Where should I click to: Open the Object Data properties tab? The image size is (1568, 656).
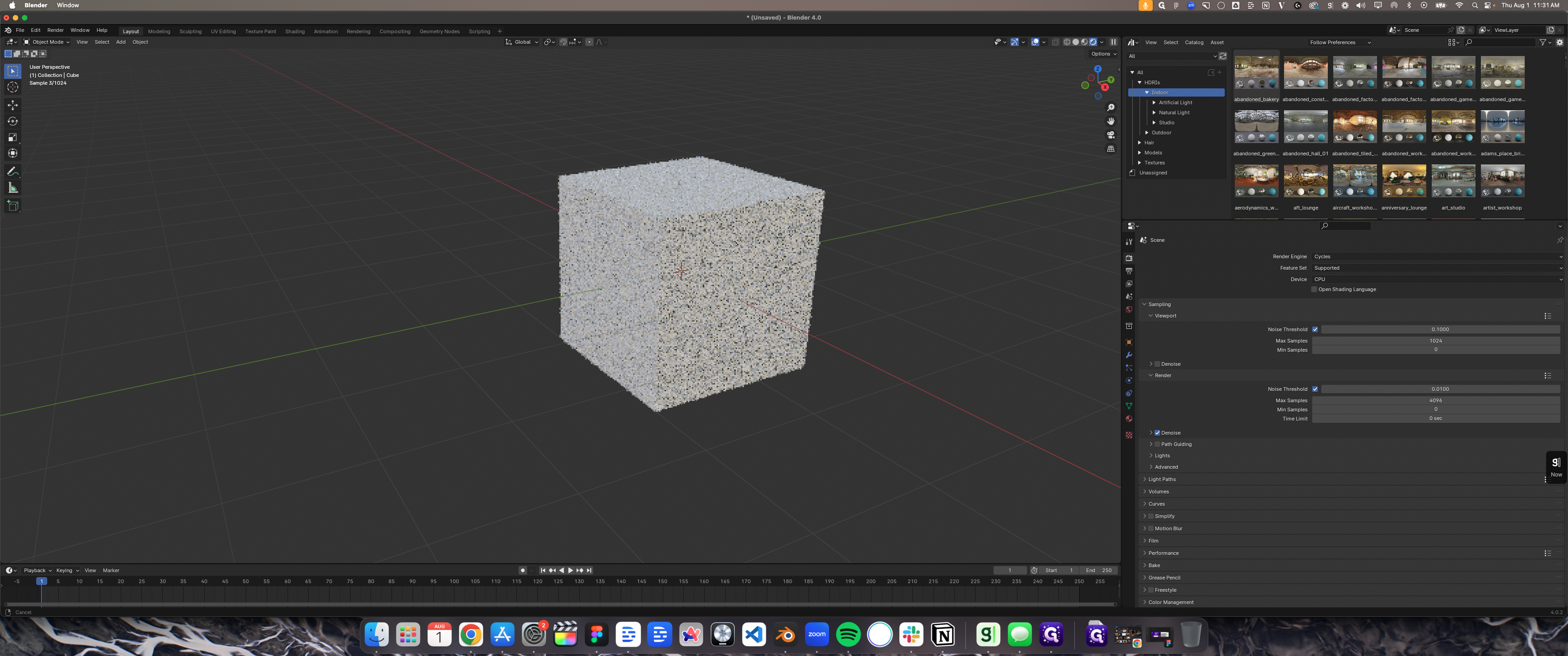[1129, 406]
